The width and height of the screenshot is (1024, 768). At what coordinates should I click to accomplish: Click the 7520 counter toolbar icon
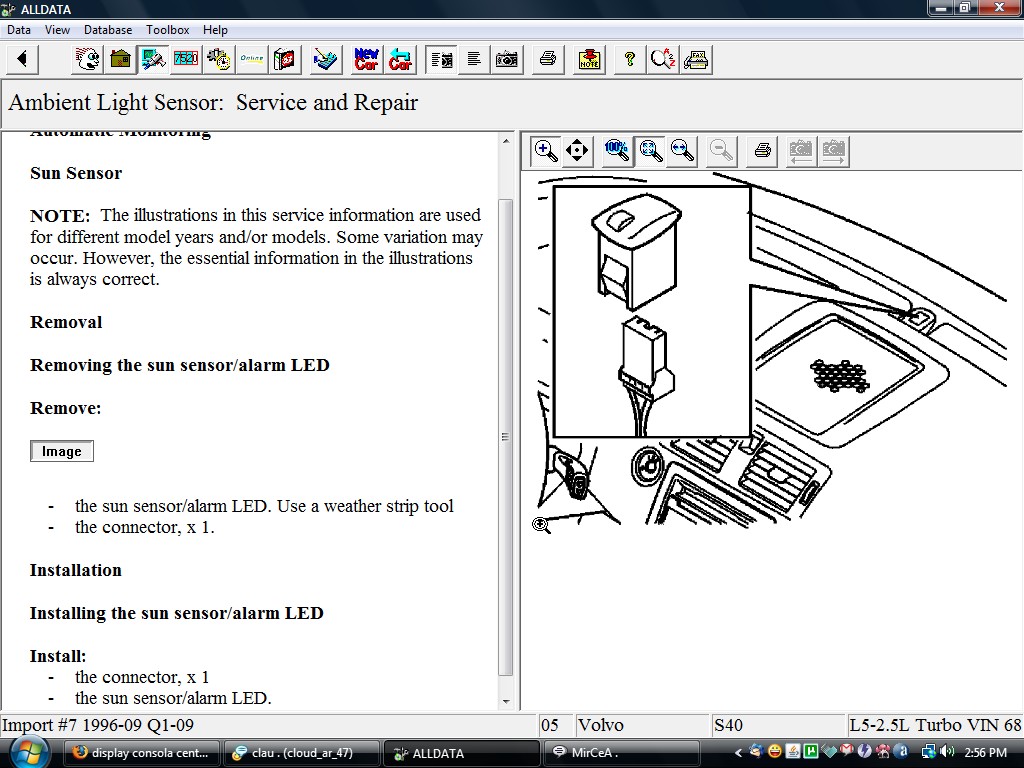pyautogui.click(x=185, y=59)
